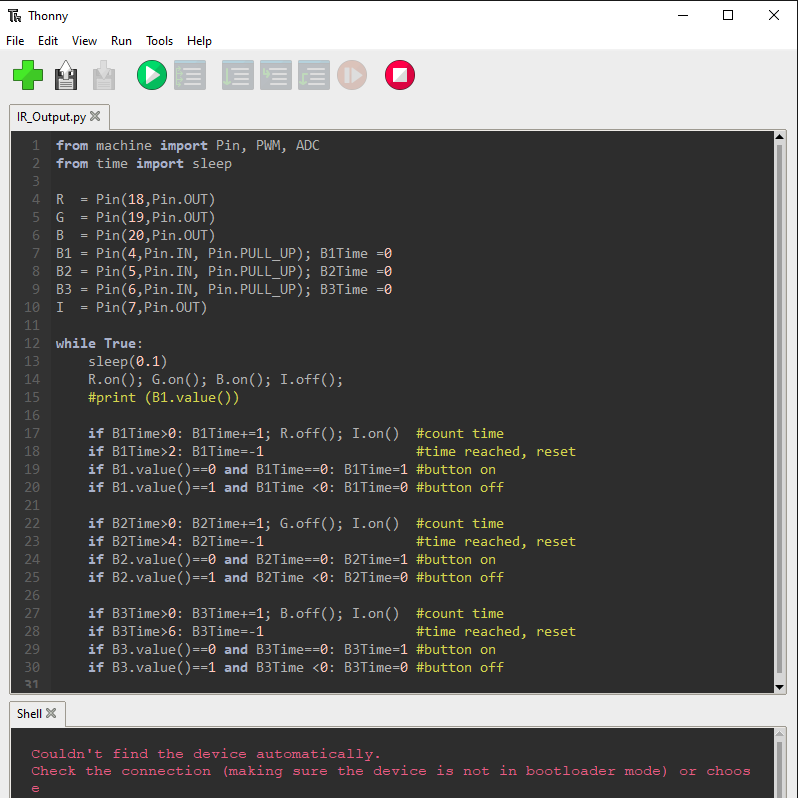798x798 pixels.
Task: Open the Help menu
Action: point(199,41)
